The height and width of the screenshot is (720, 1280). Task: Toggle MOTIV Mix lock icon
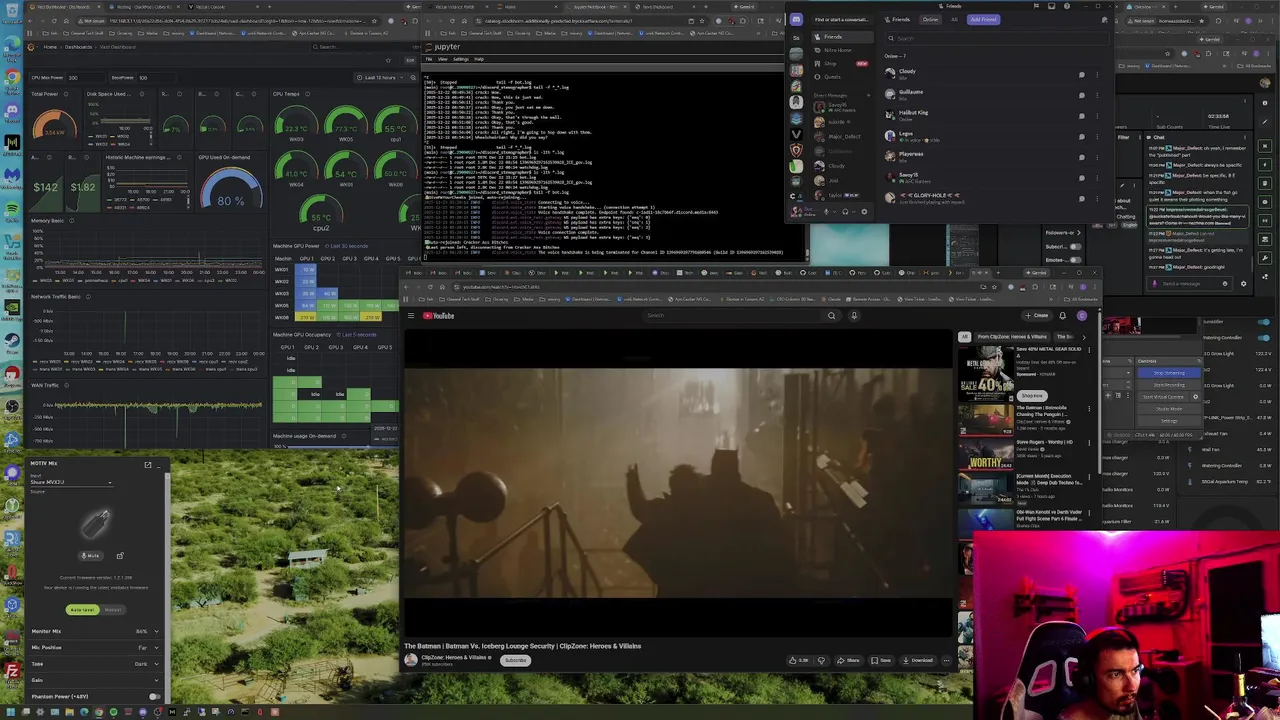pos(119,556)
